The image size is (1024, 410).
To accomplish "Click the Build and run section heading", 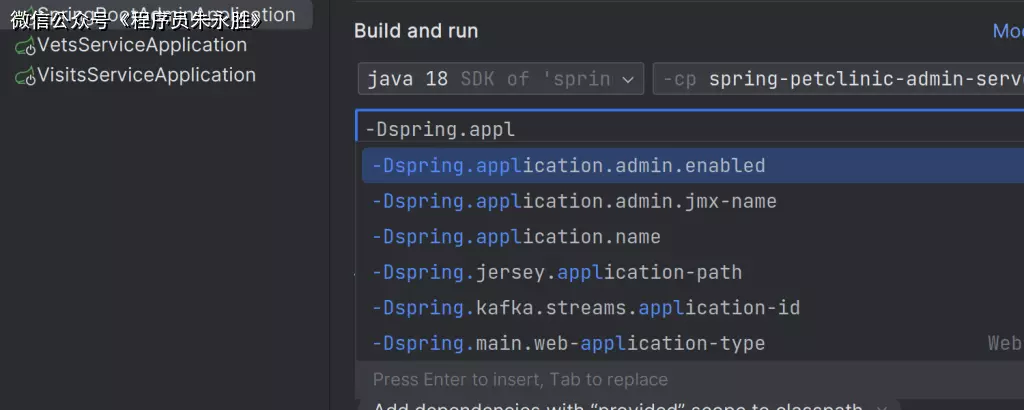I will click(x=416, y=31).
